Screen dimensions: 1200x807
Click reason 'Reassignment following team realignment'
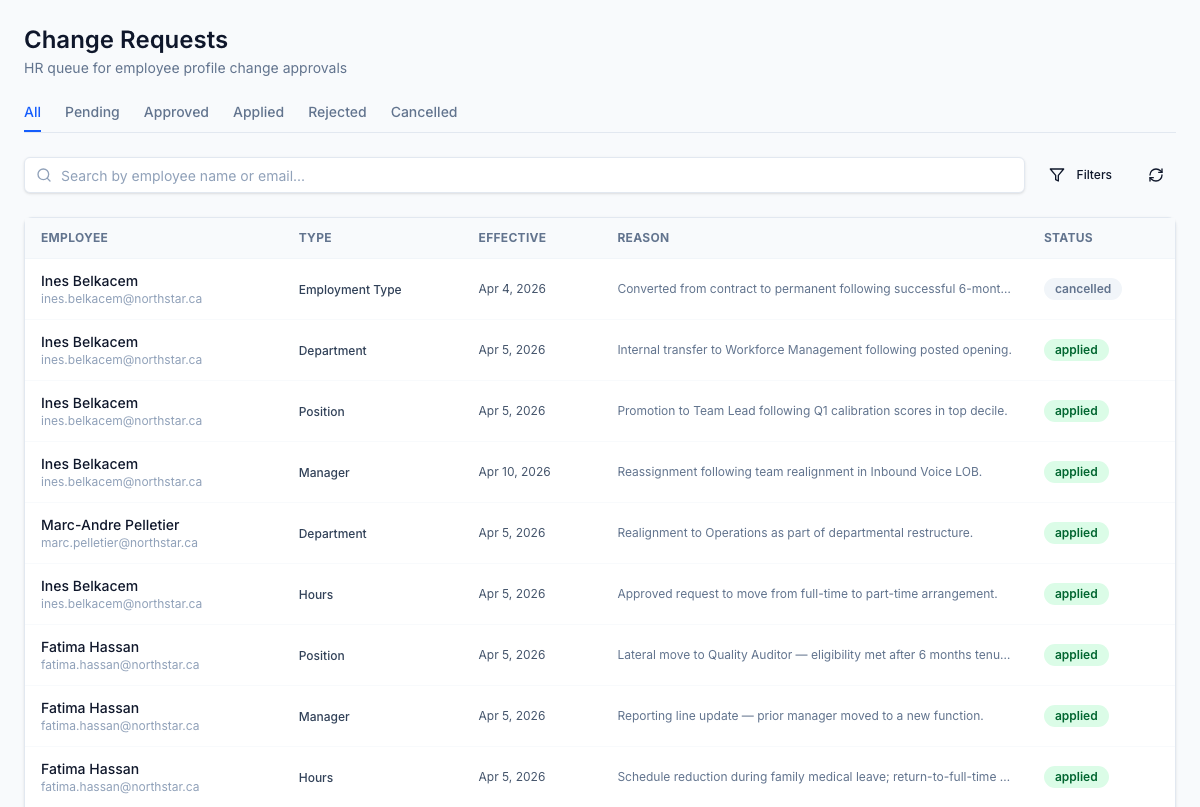[x=799, y=472]
